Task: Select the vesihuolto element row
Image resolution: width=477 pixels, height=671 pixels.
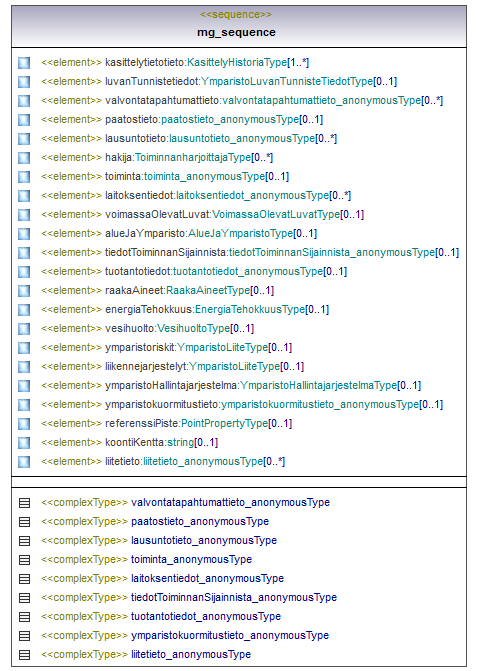Action: pyautogui.click(x=239, y=329)
